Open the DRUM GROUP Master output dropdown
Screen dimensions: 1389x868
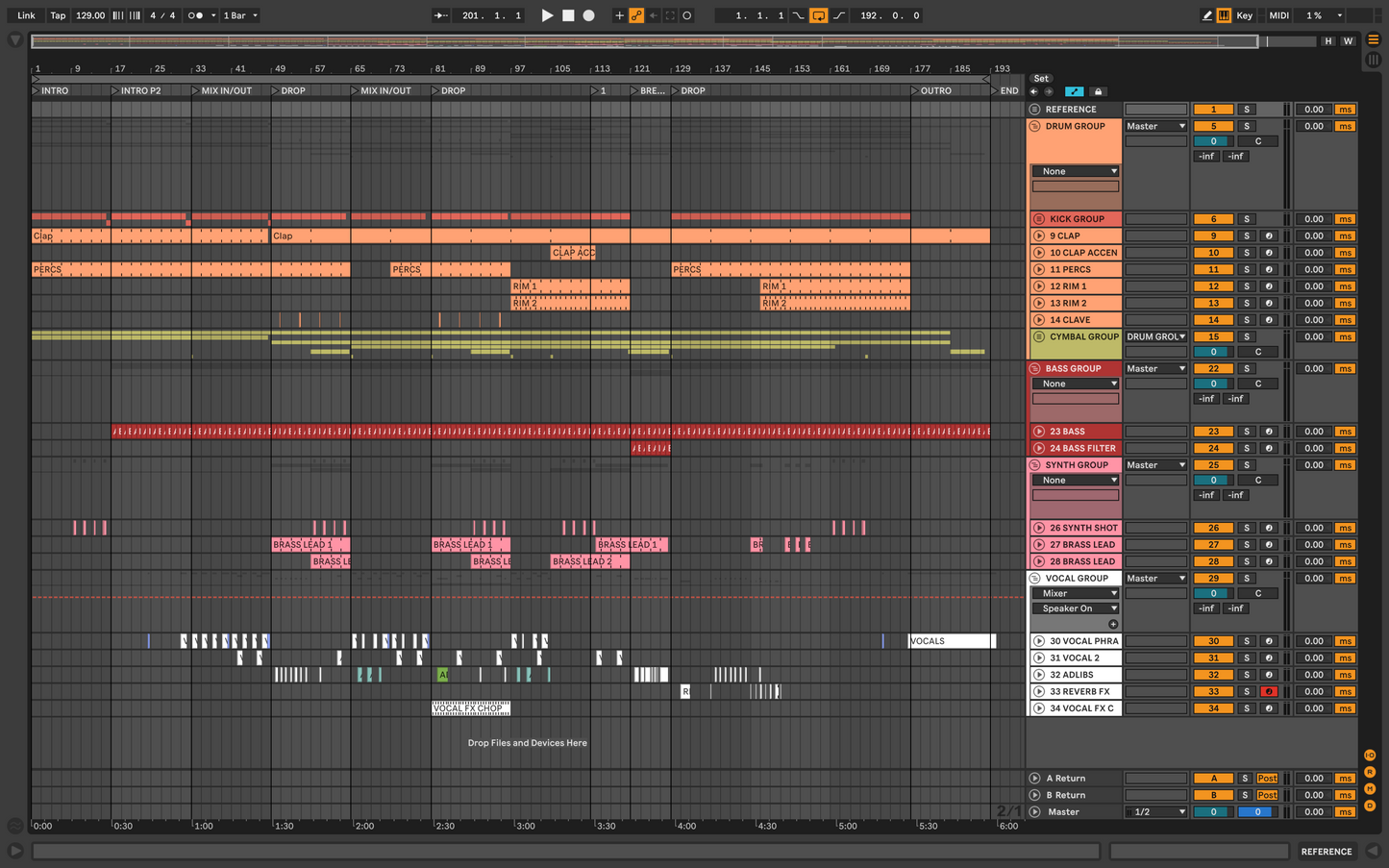(1156, 126)
